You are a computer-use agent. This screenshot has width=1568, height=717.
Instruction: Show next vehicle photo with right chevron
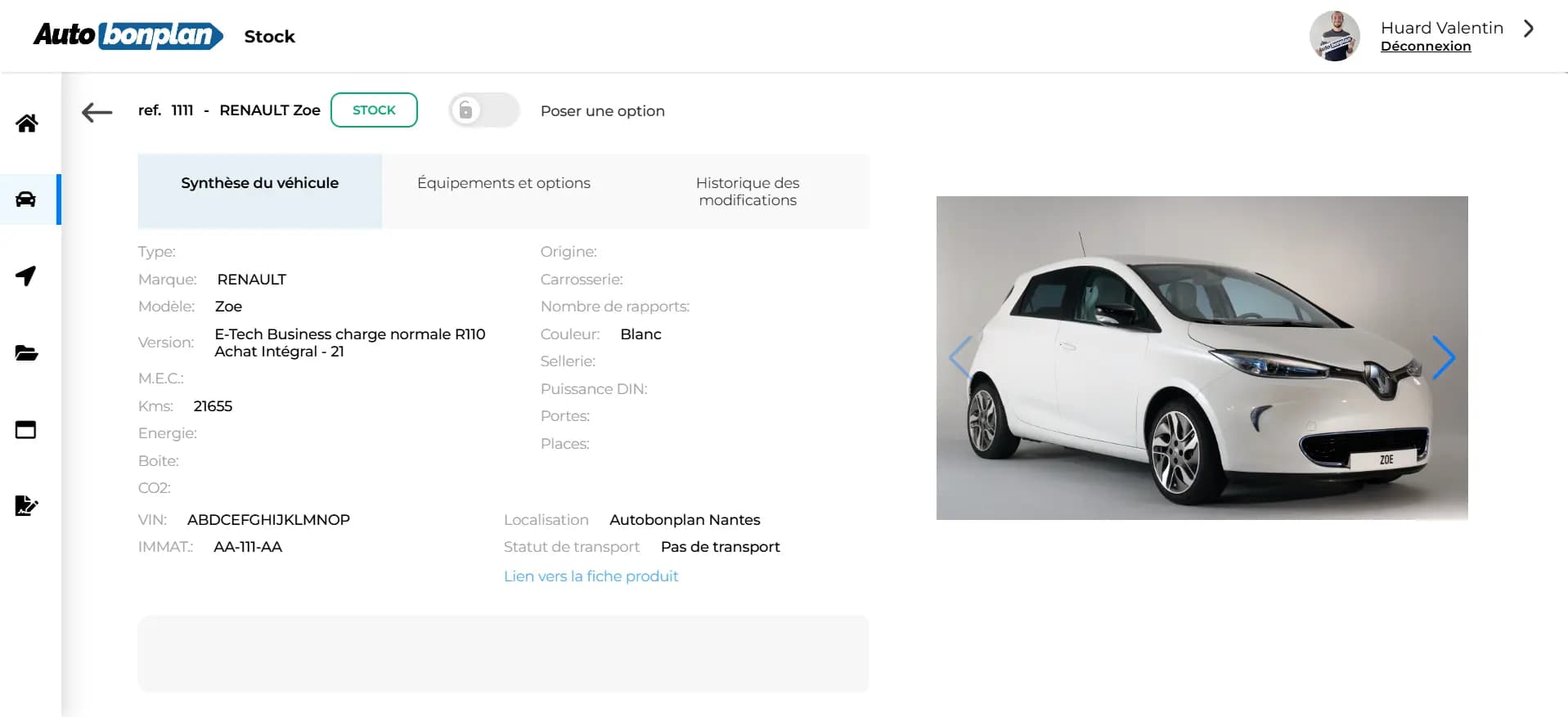click(x=1443, y=357)
